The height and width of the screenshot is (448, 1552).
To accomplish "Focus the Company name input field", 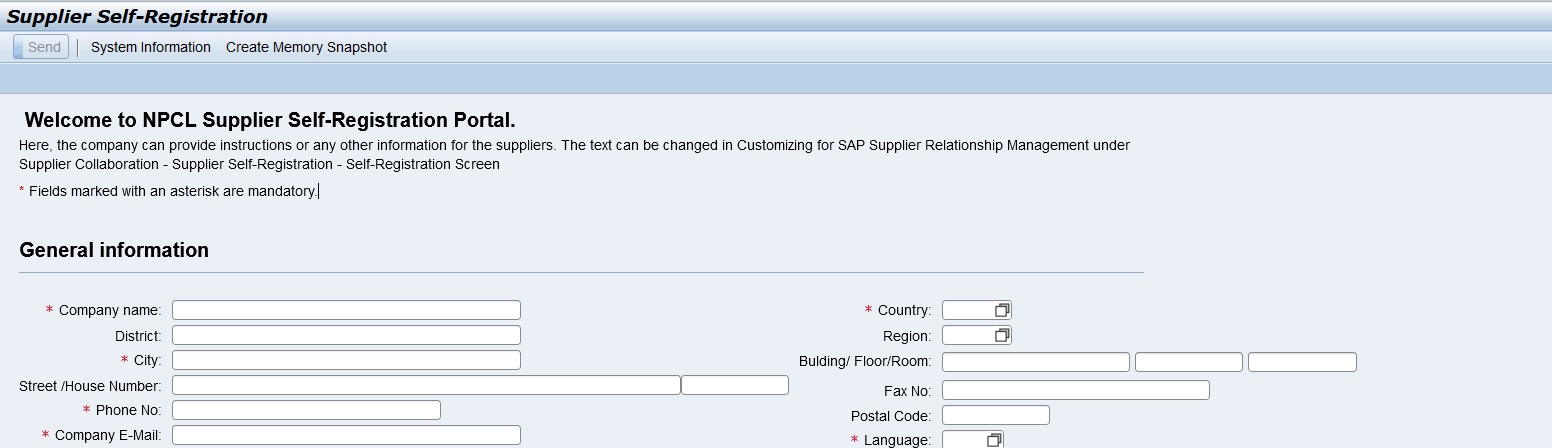I will [x=346, y=310].
